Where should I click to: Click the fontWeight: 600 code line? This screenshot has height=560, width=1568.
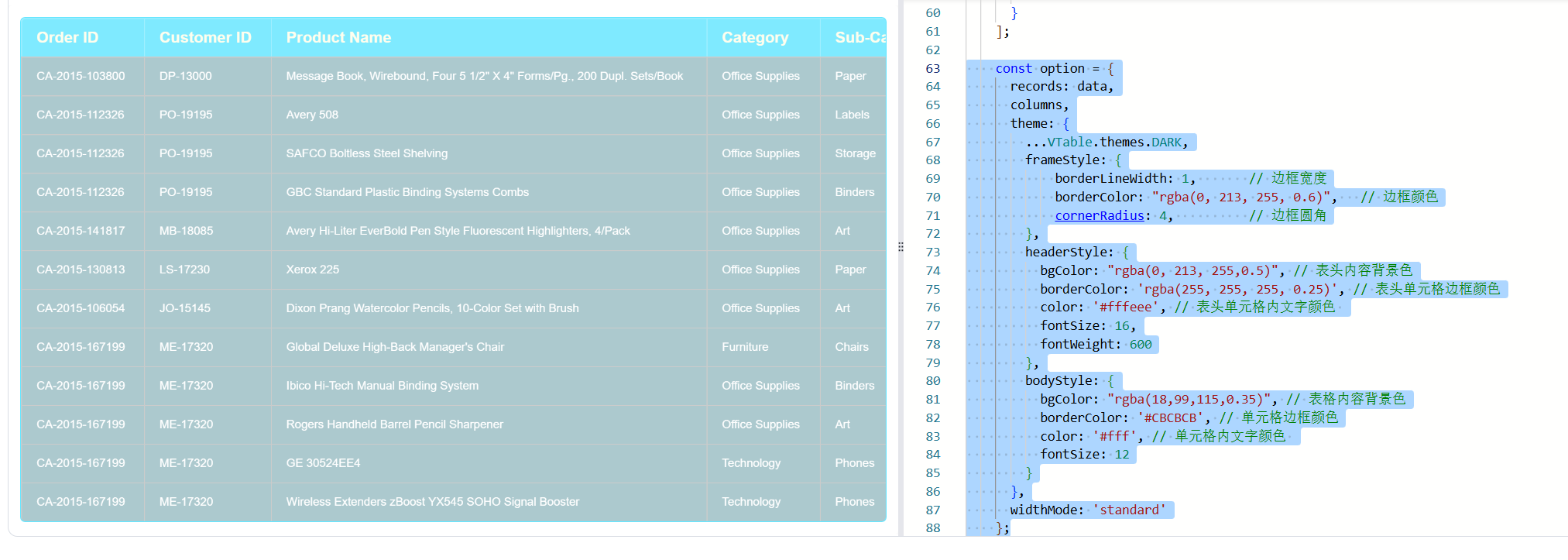[x=1096, y=344]
